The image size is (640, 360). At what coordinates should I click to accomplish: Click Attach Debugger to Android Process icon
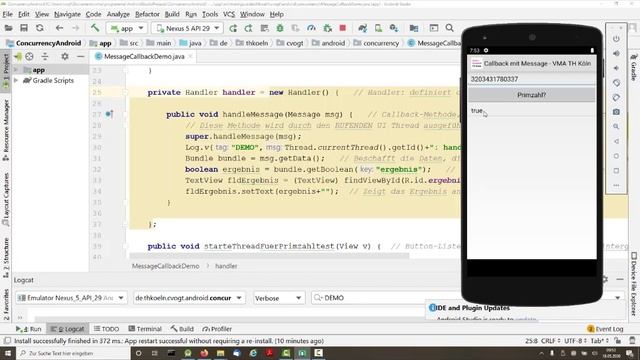click(327, 28)
